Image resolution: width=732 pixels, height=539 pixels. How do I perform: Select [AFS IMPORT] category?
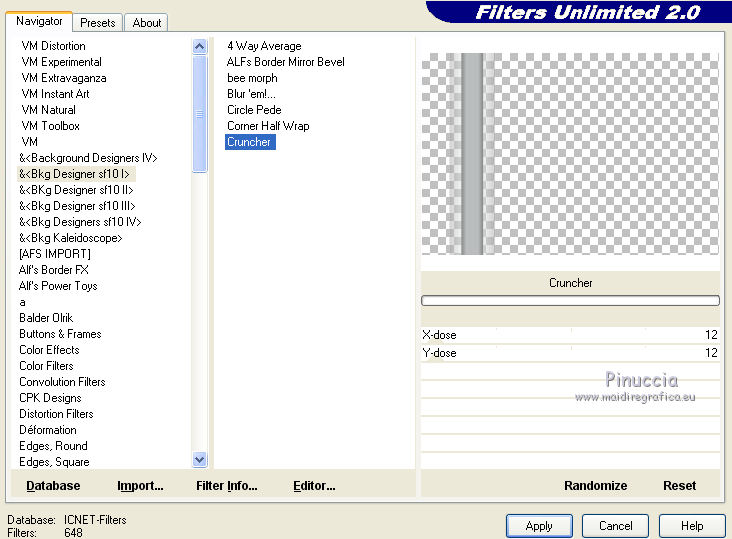pos(55,254)
